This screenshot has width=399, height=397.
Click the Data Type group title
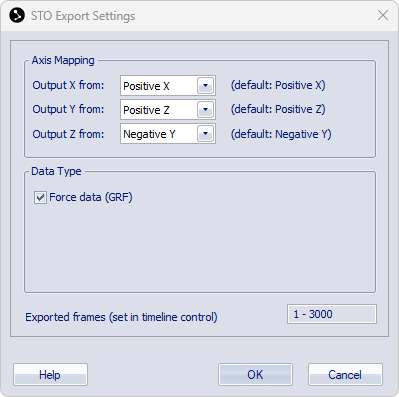[56, 171]
